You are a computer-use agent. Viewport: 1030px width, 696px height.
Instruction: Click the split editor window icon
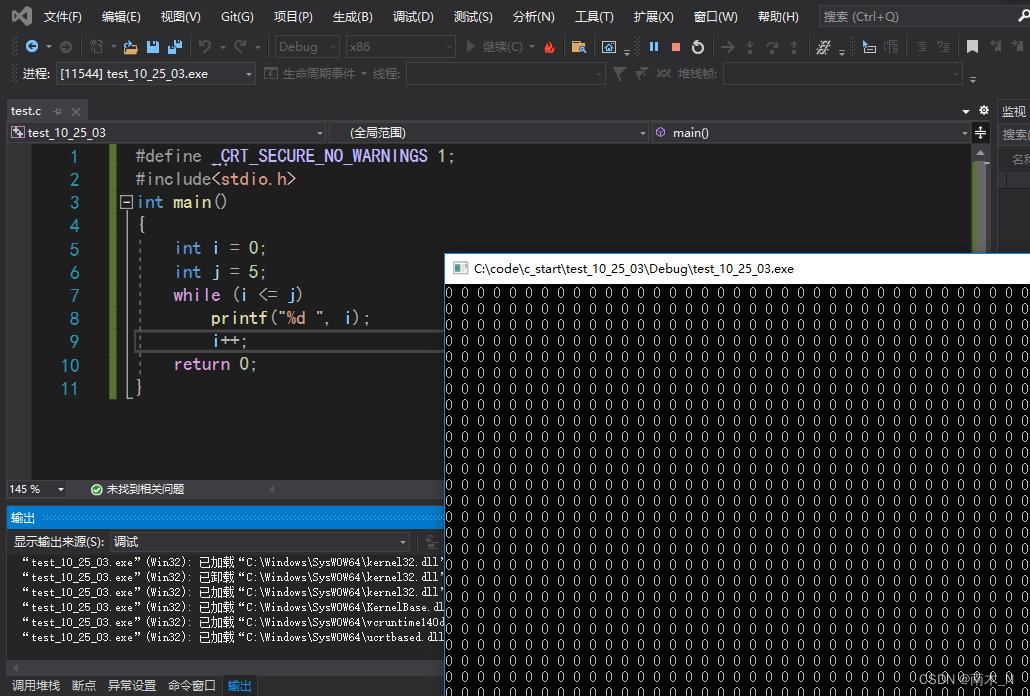click(x=980, y=133)
